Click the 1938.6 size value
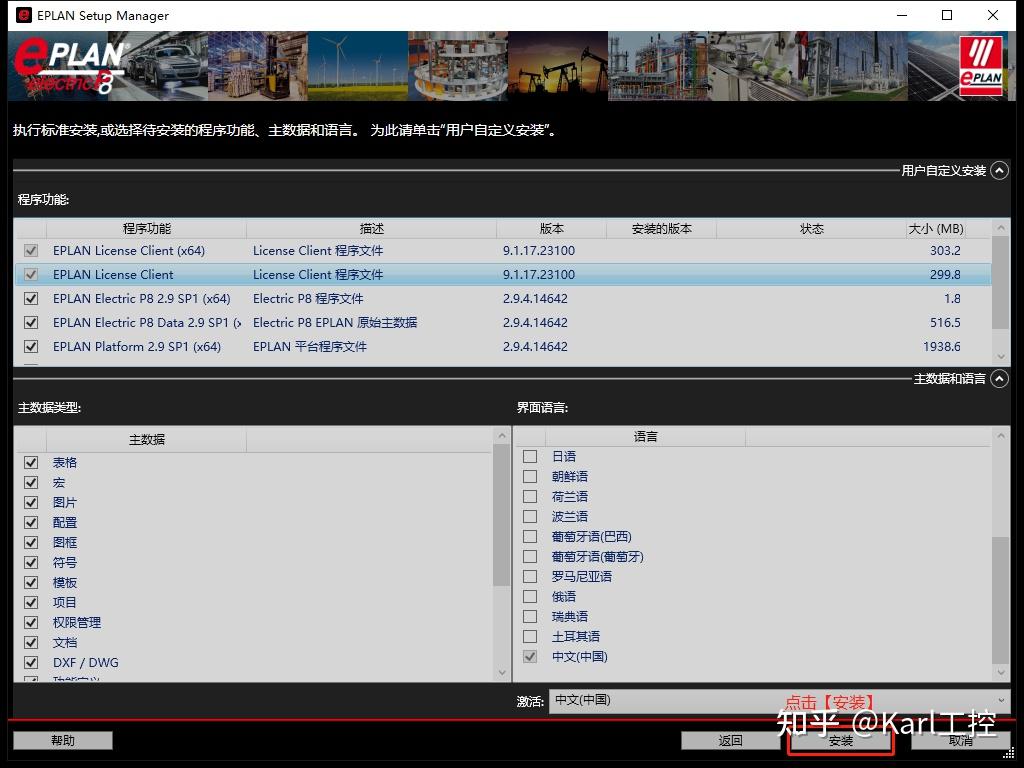 pos(941,347)
